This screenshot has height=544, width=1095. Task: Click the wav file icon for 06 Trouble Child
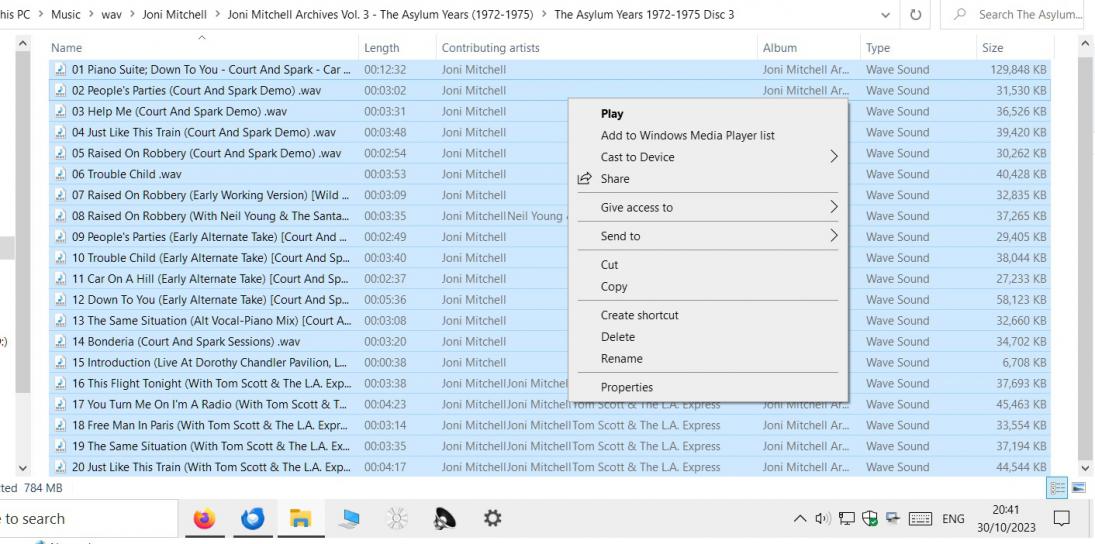61,174
